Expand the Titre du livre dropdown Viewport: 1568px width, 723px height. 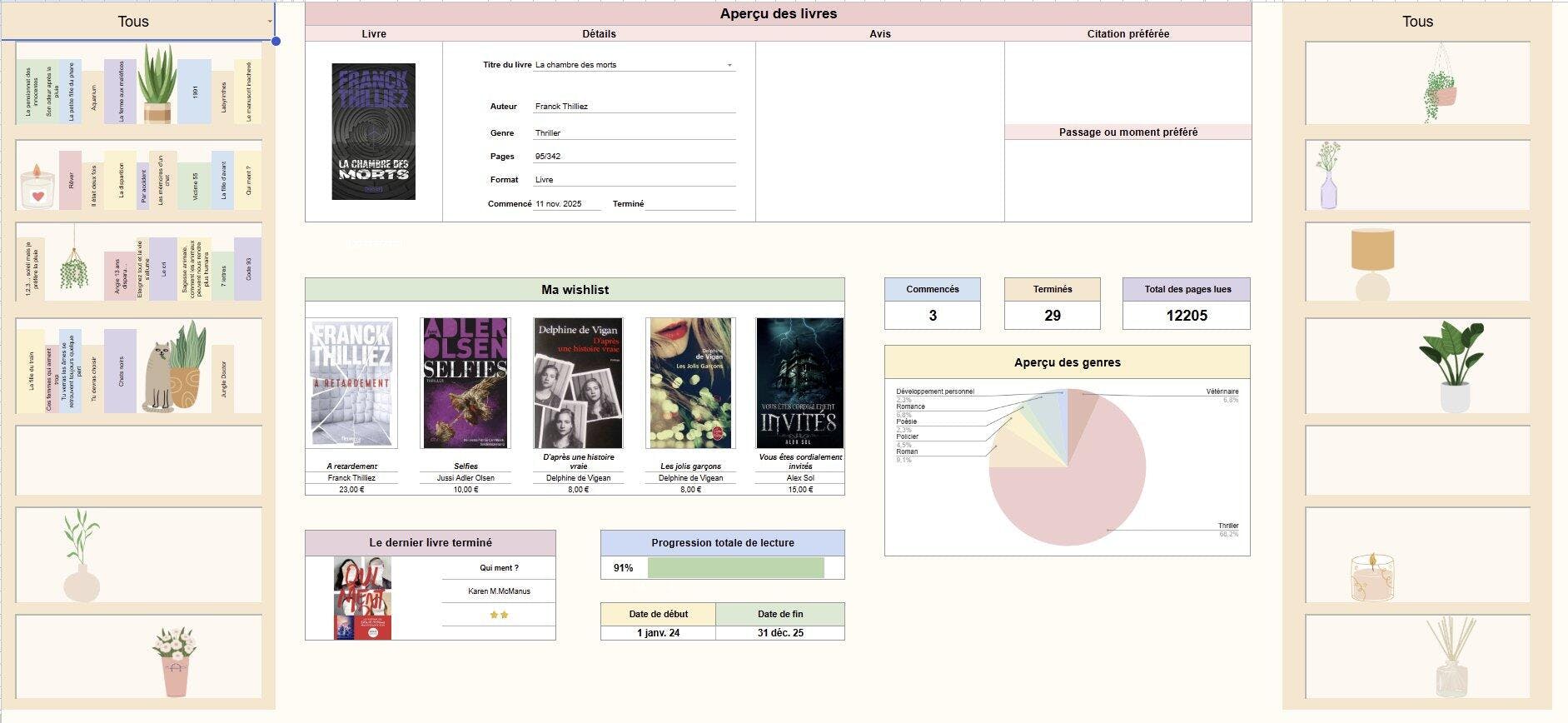[729, 65]
